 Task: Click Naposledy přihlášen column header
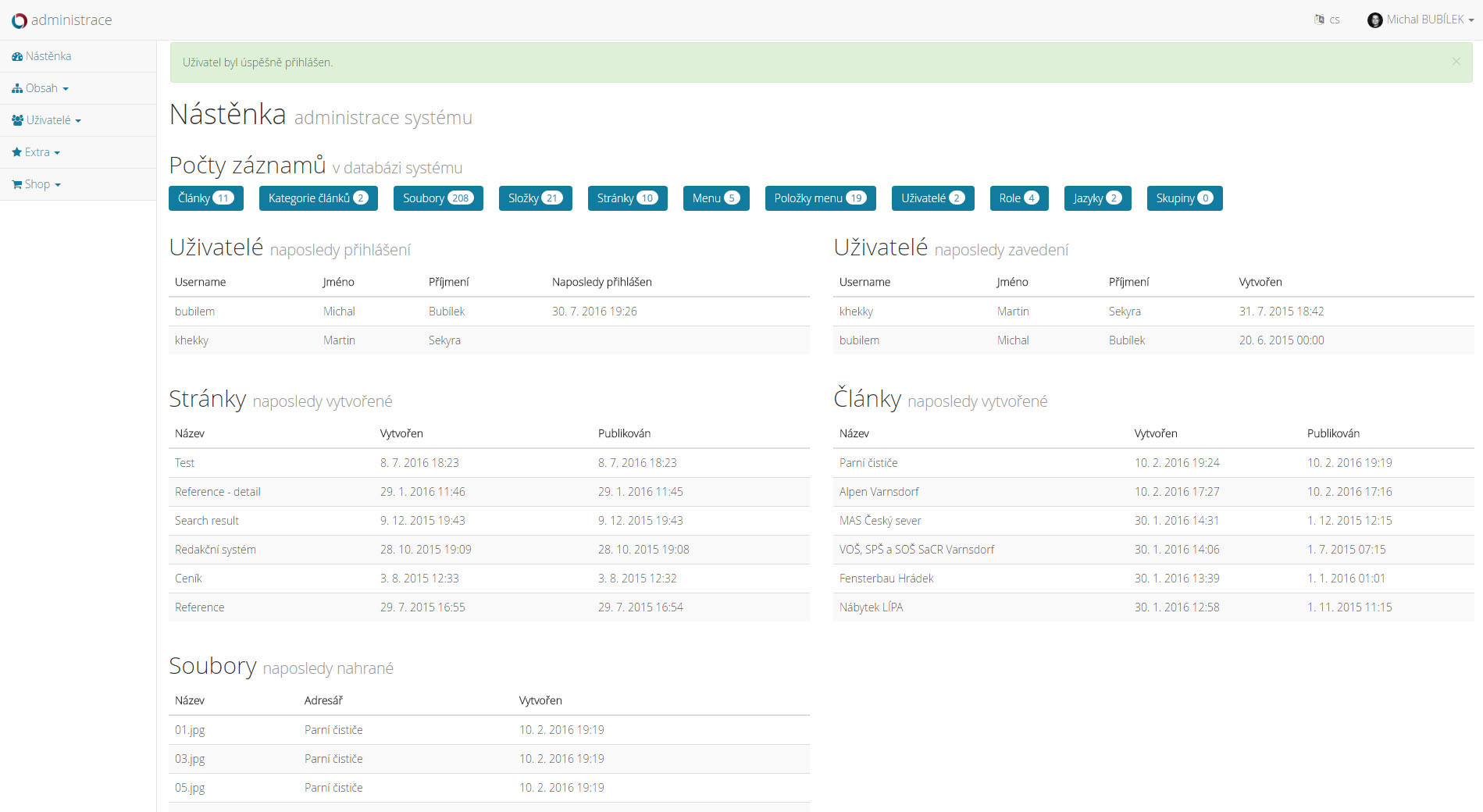click(601, 282)
